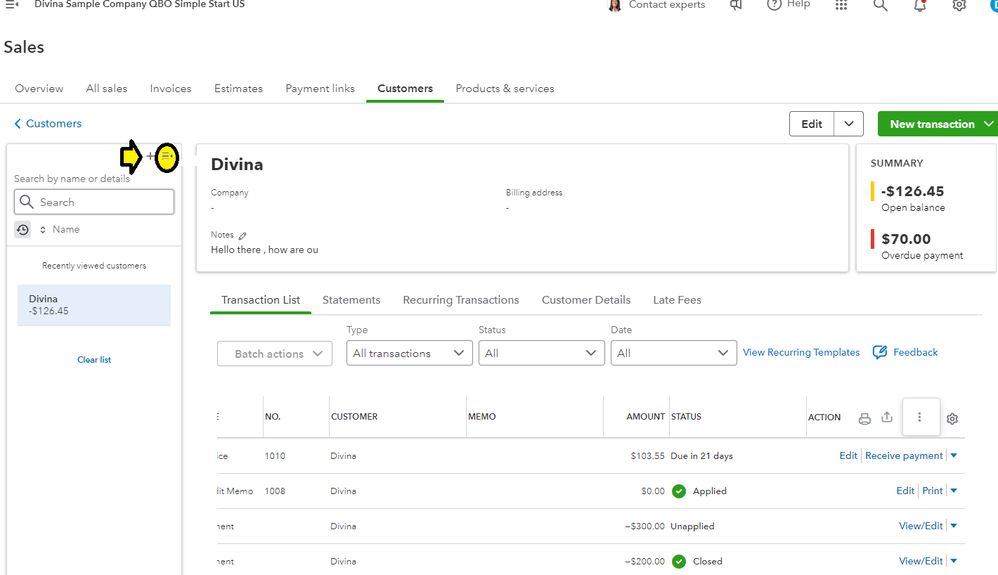Click the customer search field

[95, 202]
